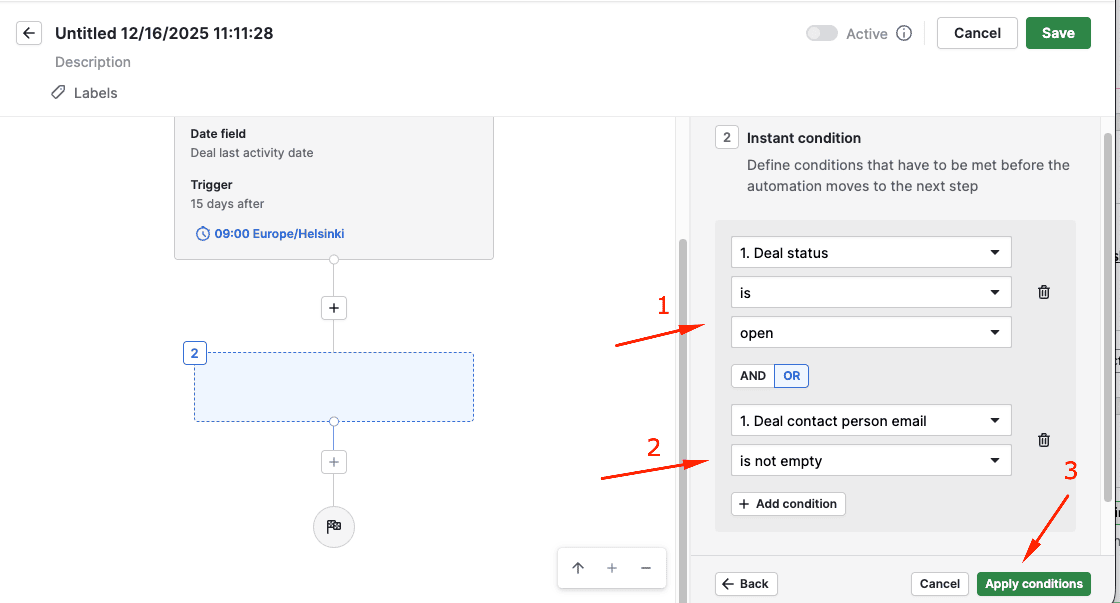The width and height of the screenshot is (1120, 603).
Task: Open the "open" value dropdown
Action: pos(871,333)
